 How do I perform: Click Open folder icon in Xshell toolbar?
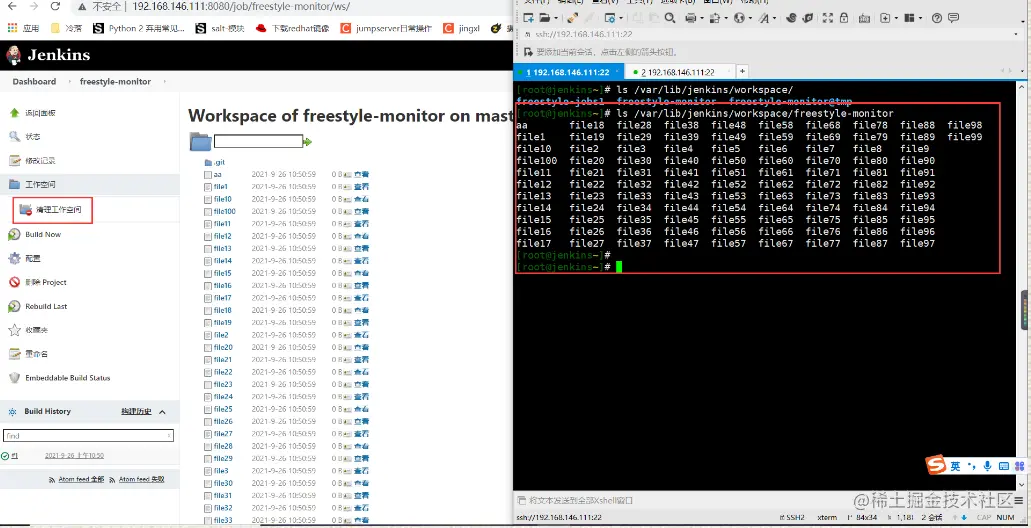(x=545, y=18)
